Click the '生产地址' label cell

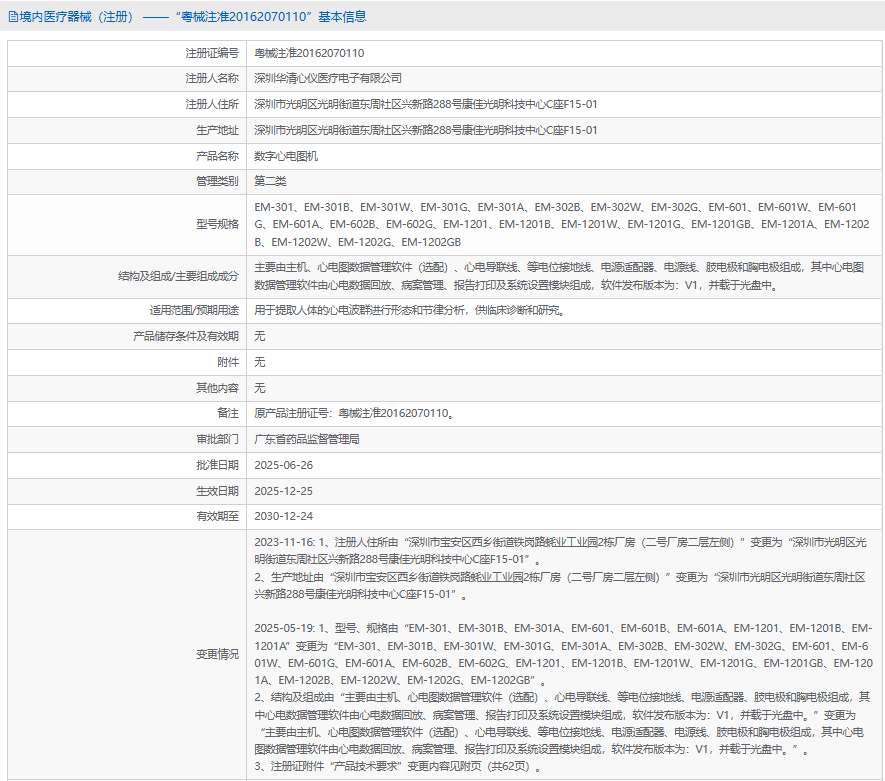point(127,130)
